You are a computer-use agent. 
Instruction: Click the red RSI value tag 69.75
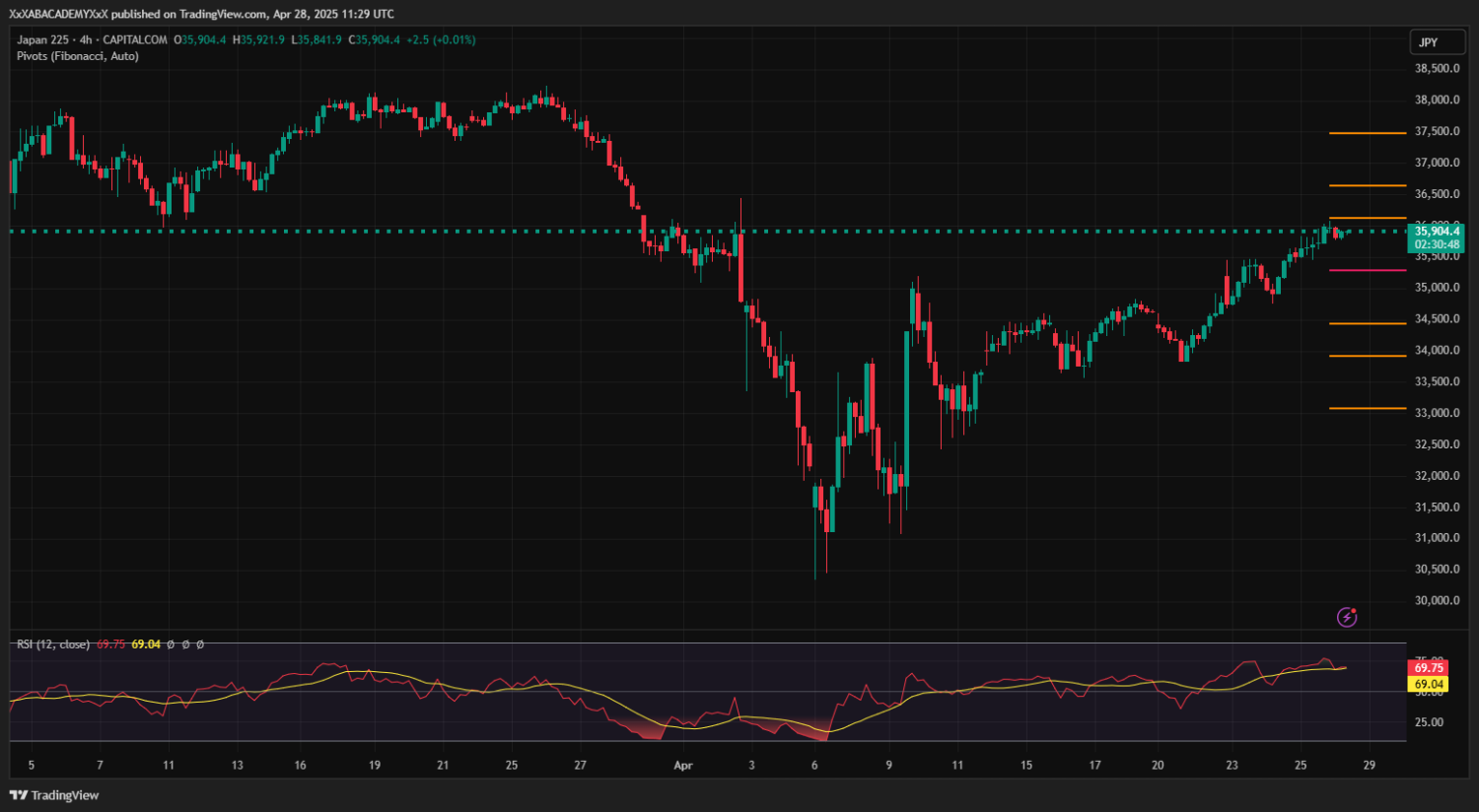coord(1429,668)
